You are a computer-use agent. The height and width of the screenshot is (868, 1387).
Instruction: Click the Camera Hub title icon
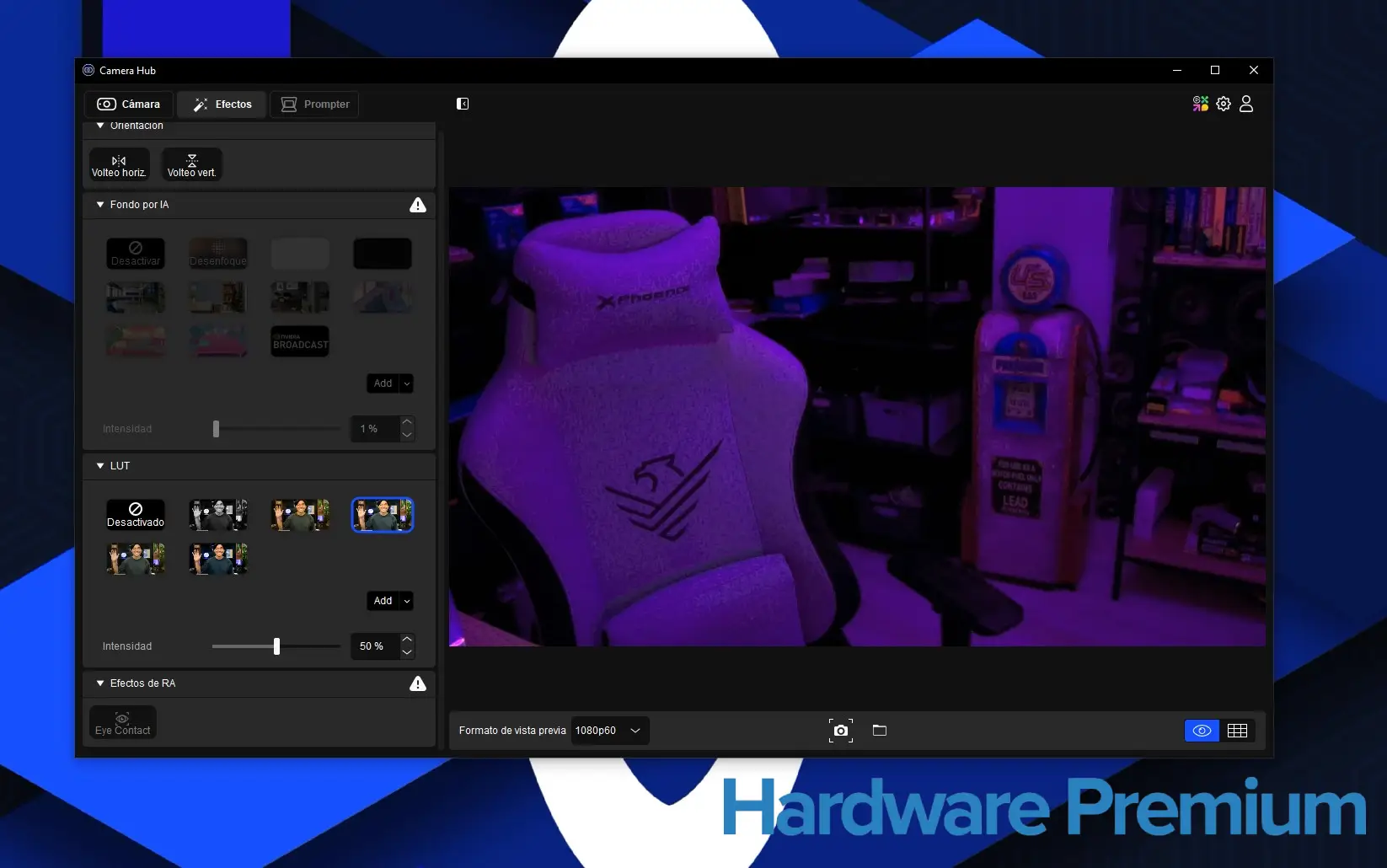tap(88, 70)
